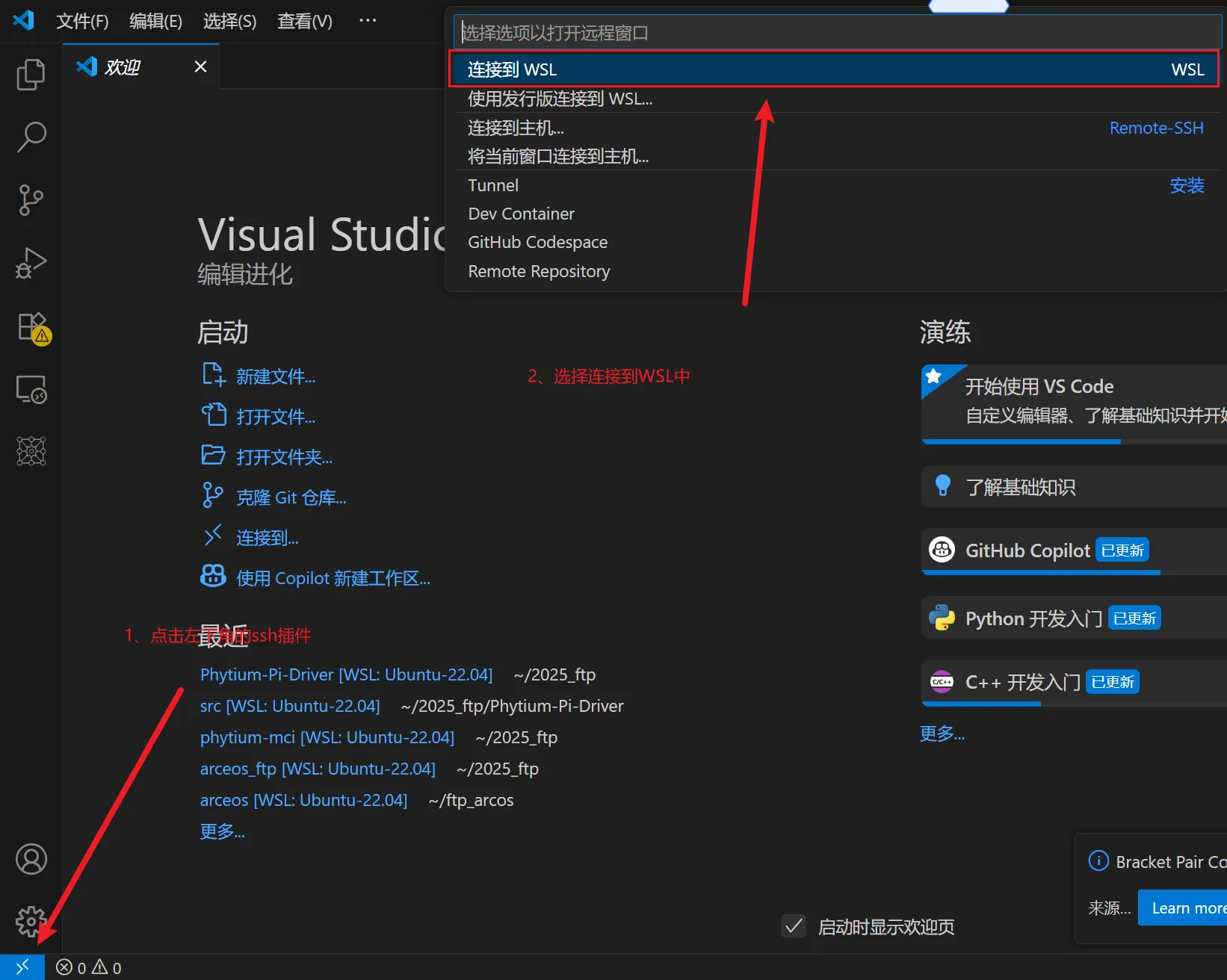The image size is (1227, 980).
Task: Open the Search view icon
Action: pos(31,137)
